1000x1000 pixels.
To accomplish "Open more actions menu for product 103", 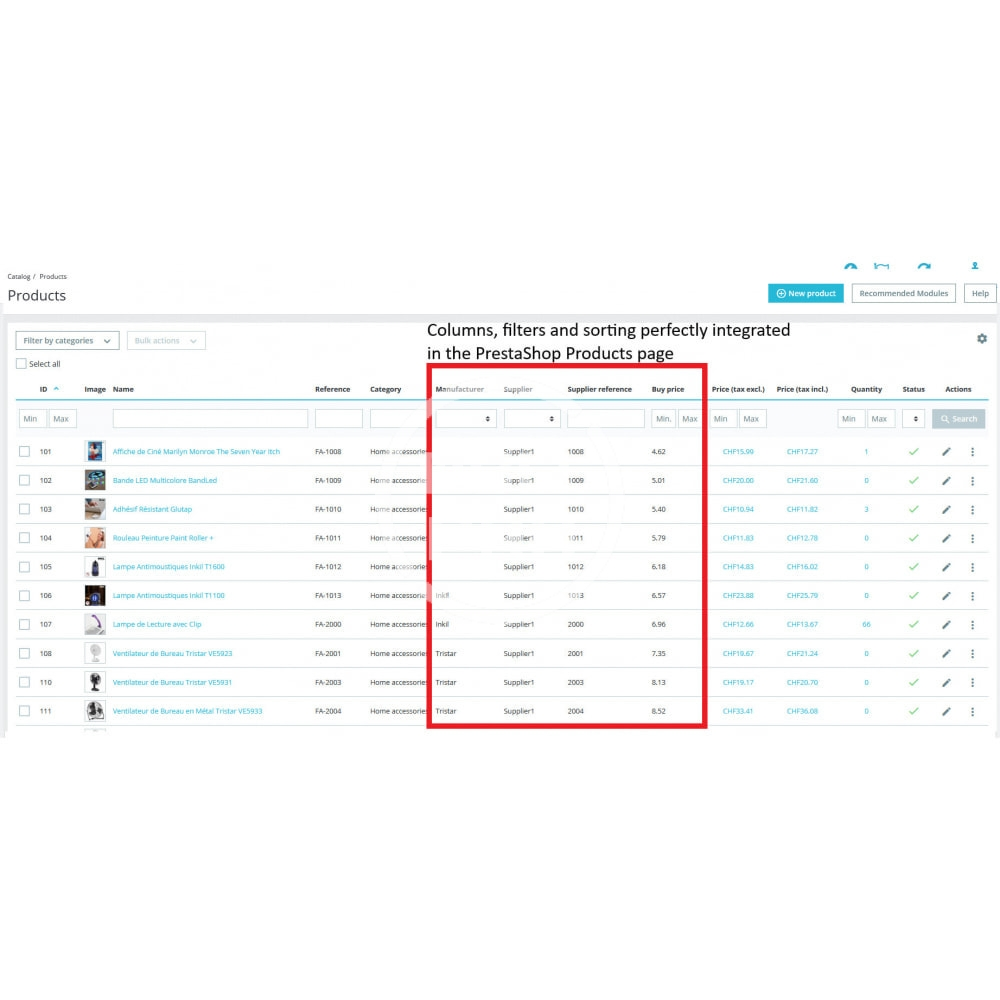I will point(972,510).
